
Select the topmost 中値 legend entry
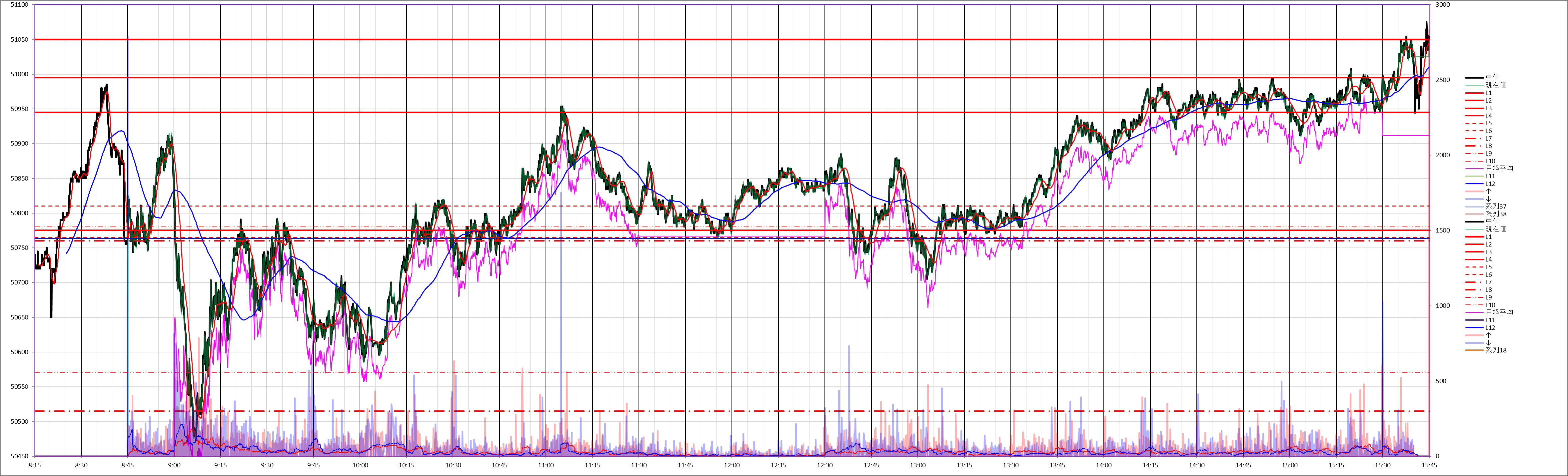click(1492, 78)
